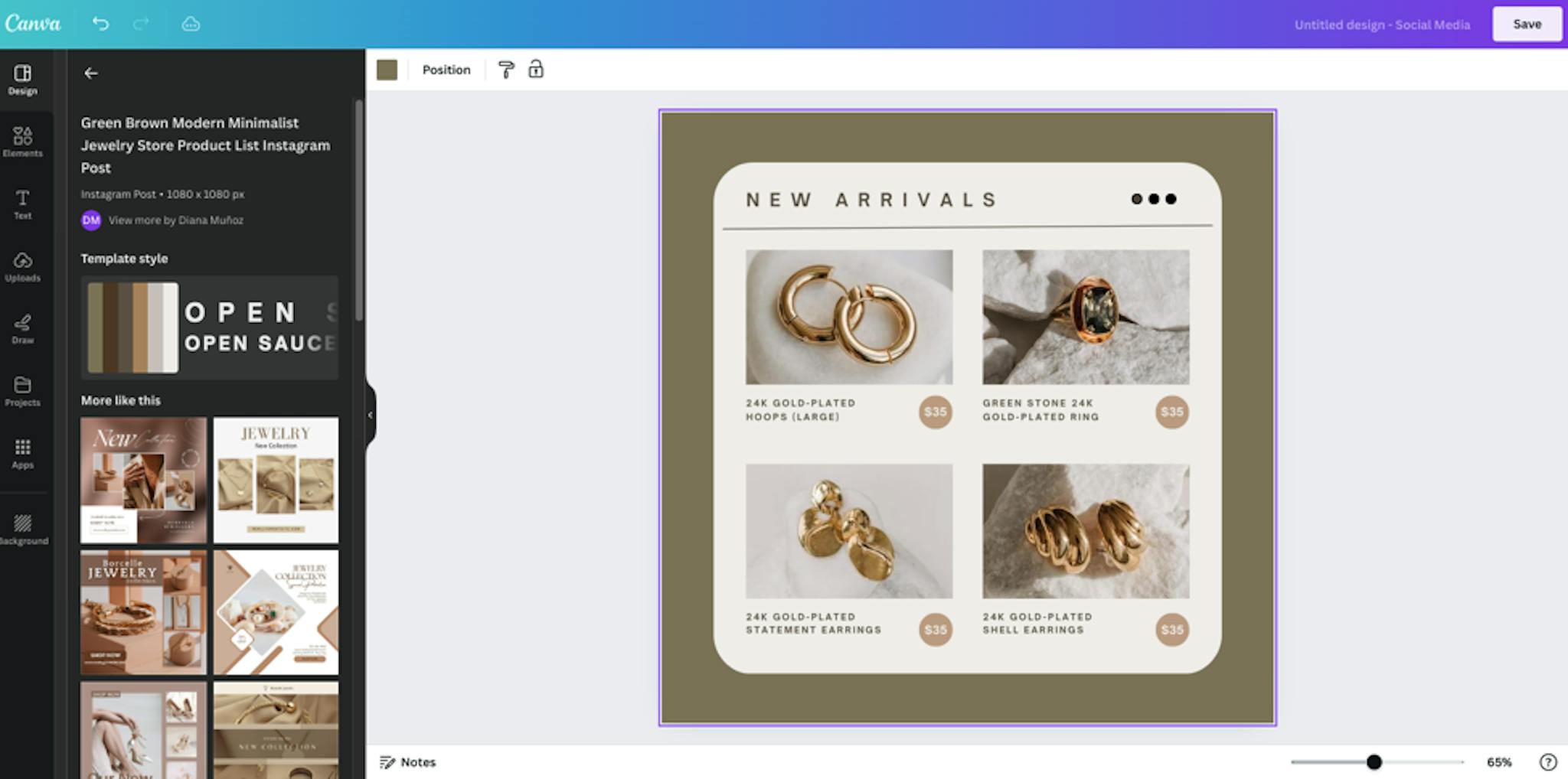Select the copy style paint roller icon
The image size is (1568, 779).
(x=506, y=70)
